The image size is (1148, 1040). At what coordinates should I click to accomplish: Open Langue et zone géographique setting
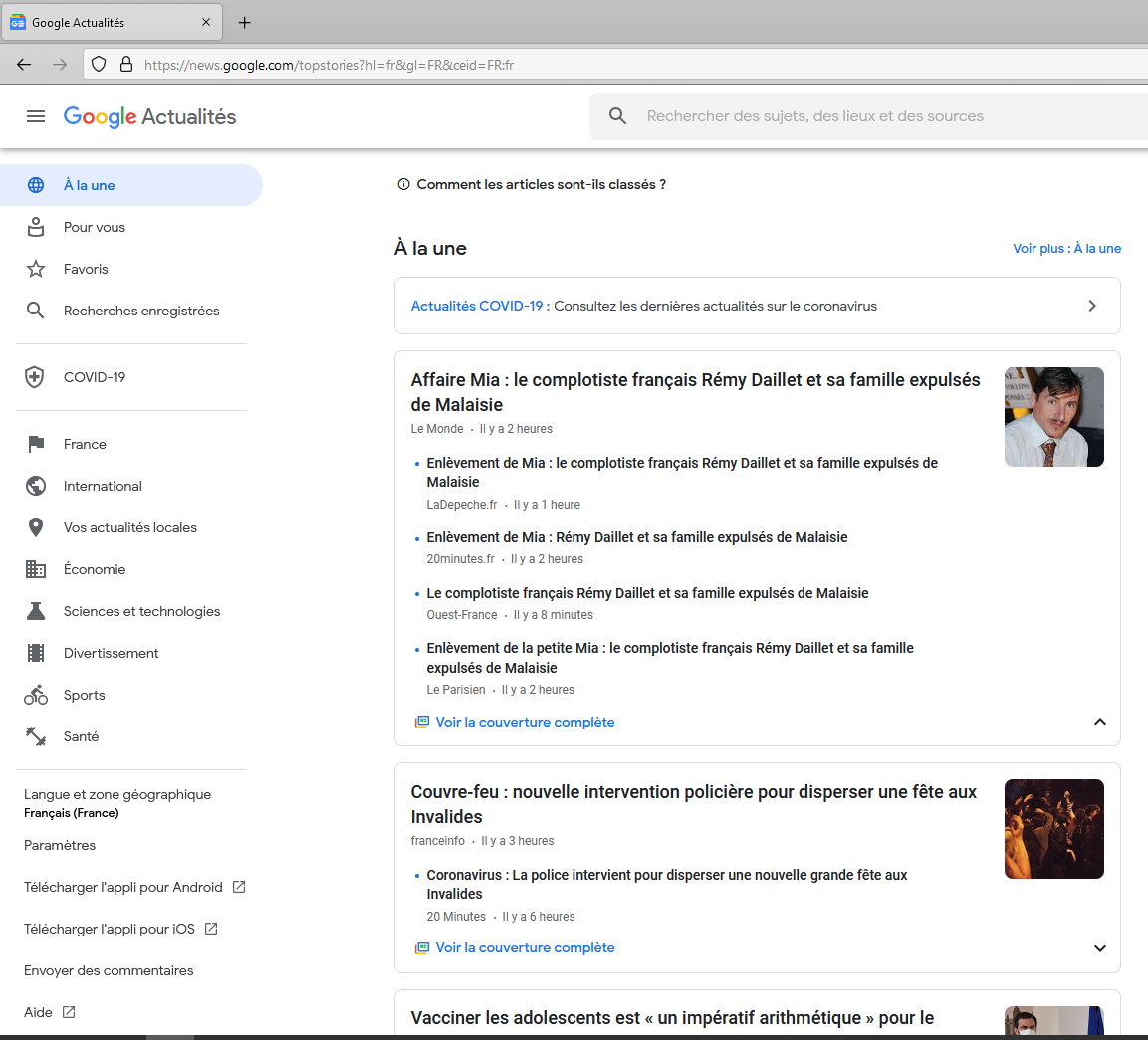tap(117, 803)
